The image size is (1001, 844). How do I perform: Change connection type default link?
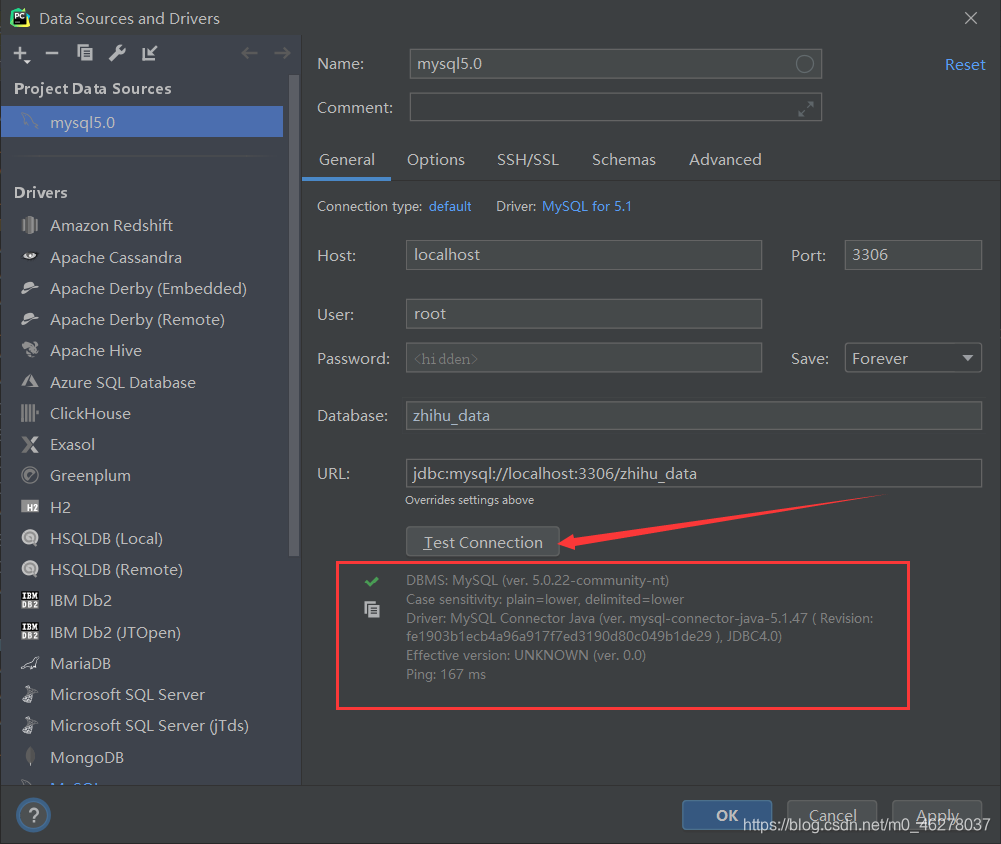450,206
